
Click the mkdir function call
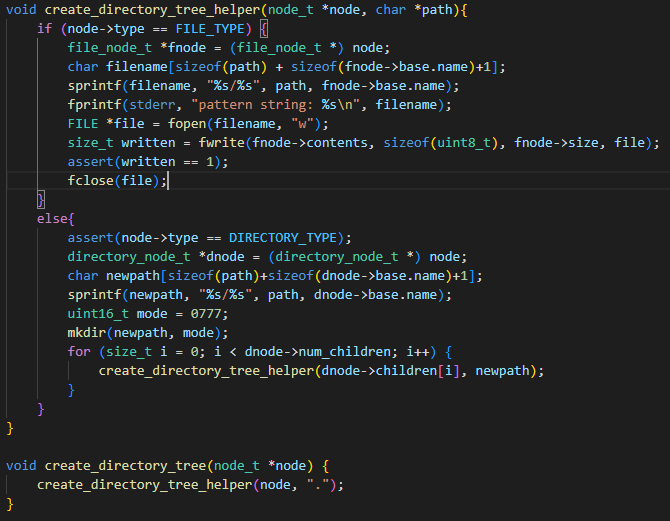(87, 332)
